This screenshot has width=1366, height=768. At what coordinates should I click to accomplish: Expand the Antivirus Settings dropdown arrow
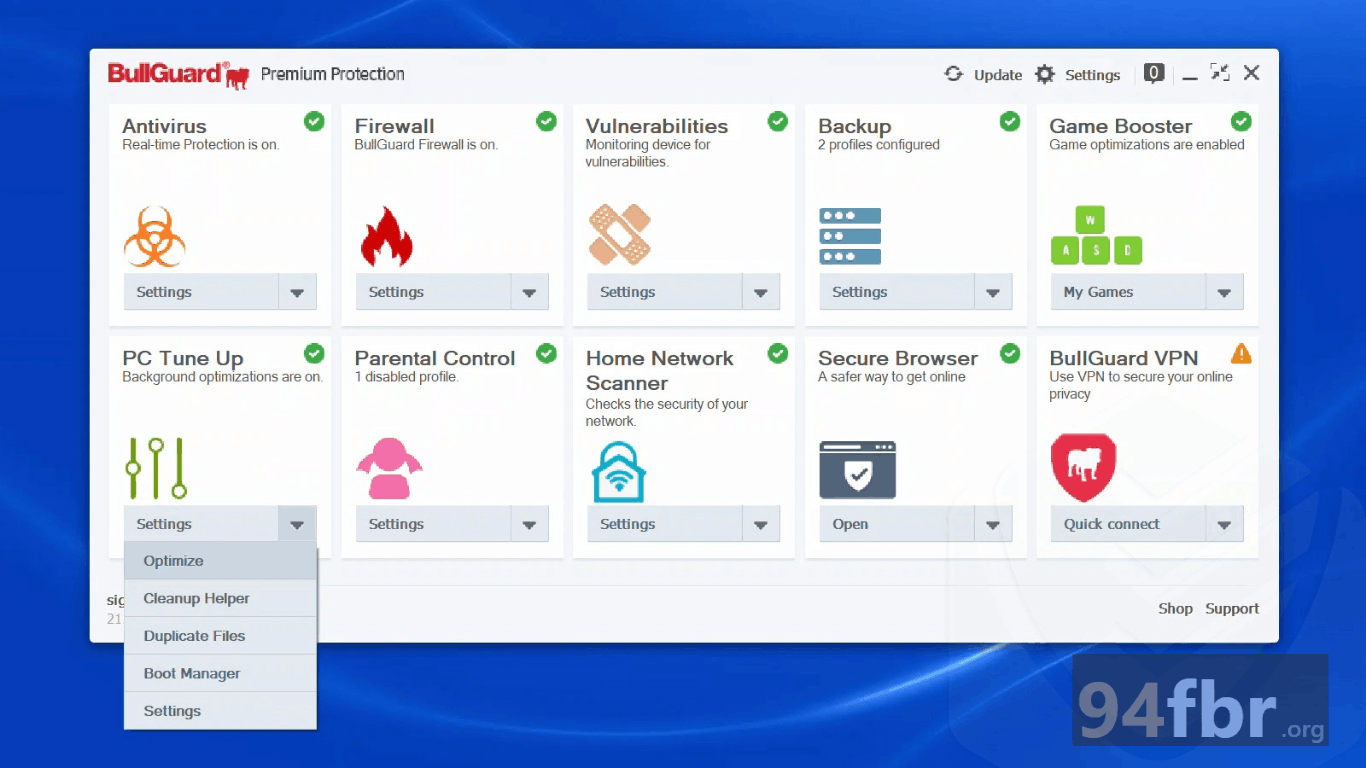point(297,292)
